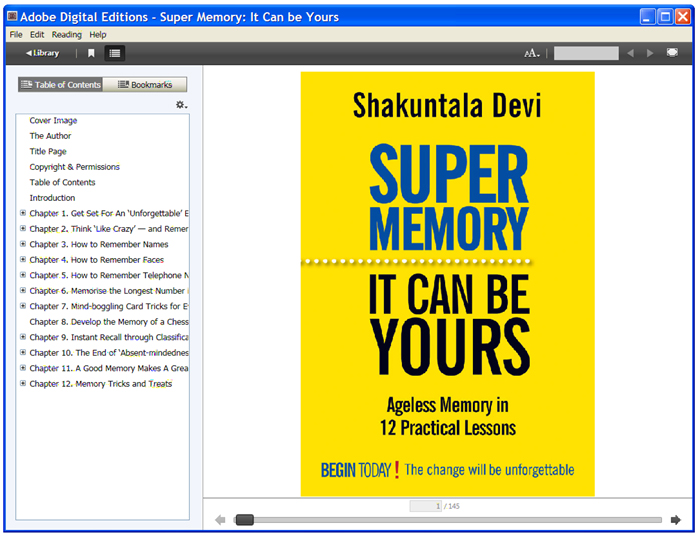
Task: Open Cover Image entry
Action: click(53, 121)
